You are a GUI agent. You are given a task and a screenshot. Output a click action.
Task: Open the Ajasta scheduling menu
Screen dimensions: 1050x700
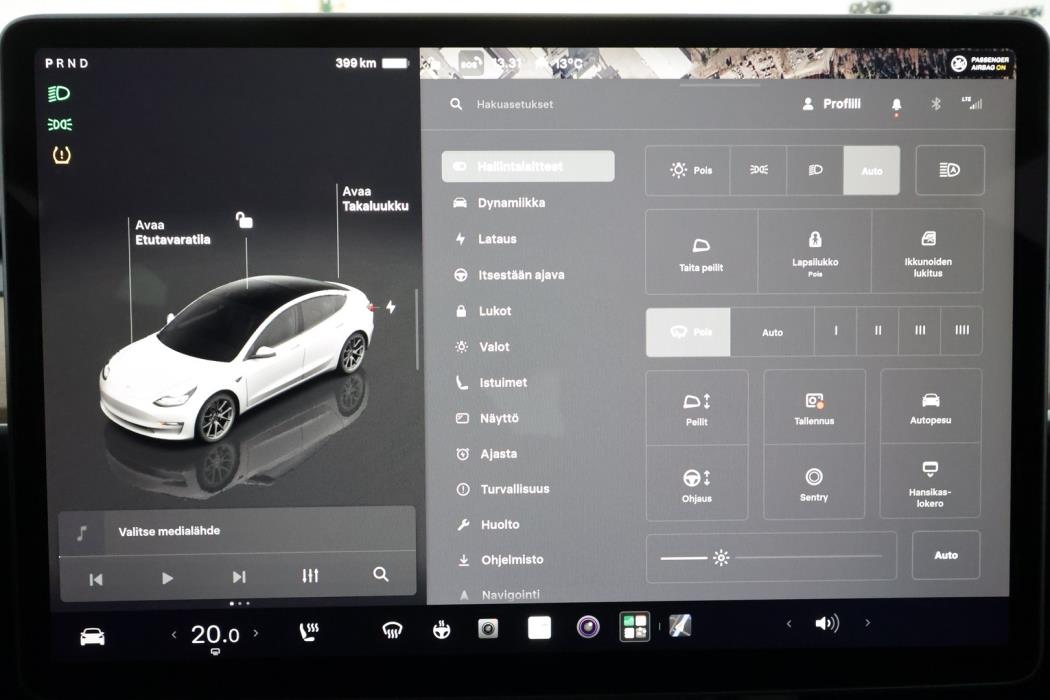[487, 453]
